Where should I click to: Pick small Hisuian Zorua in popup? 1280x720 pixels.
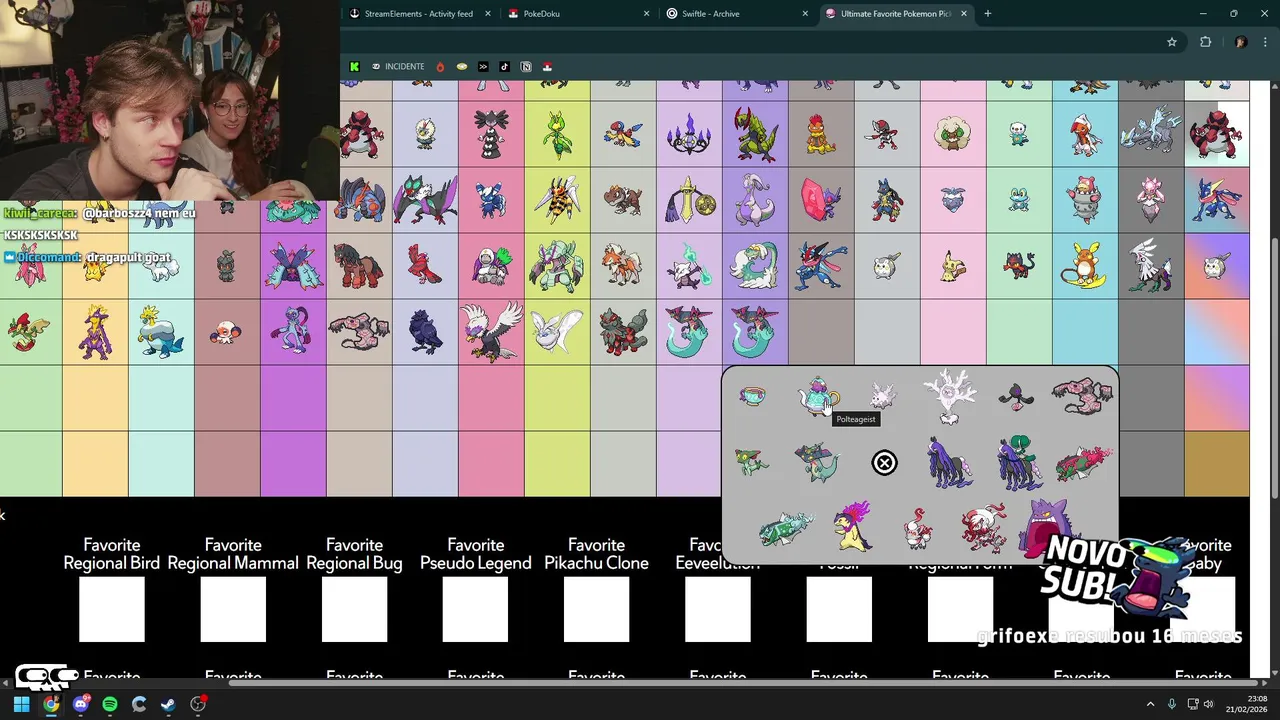pos(917,529)
